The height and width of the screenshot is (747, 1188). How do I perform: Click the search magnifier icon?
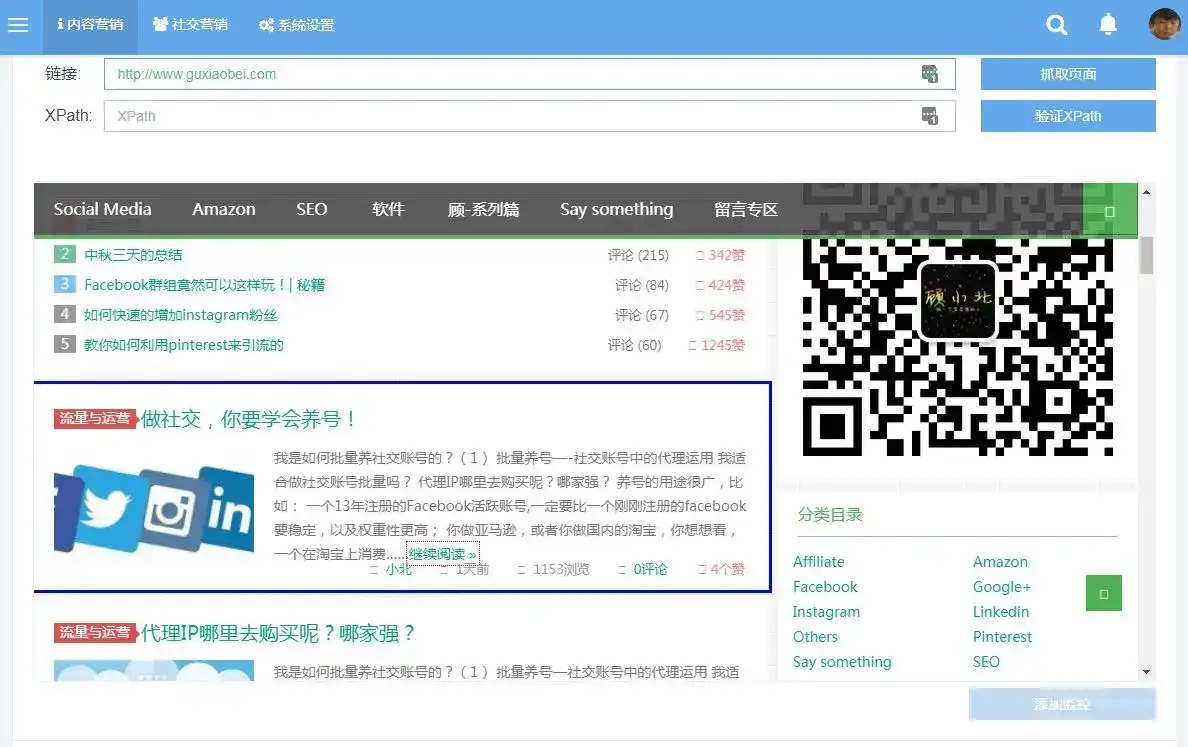(x=1056, y=25)
